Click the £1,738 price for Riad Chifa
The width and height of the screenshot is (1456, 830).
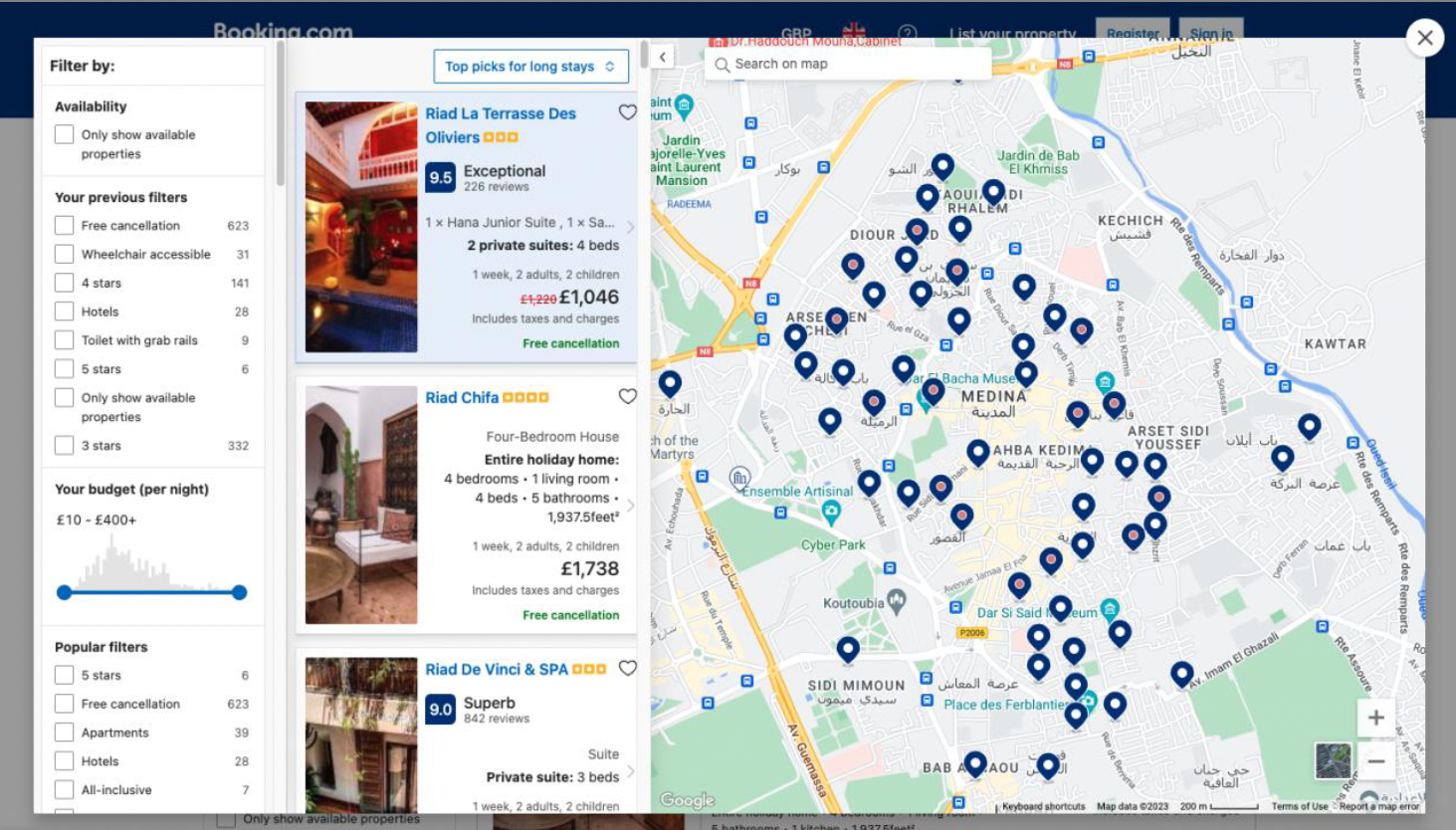[x=589, y=568]
